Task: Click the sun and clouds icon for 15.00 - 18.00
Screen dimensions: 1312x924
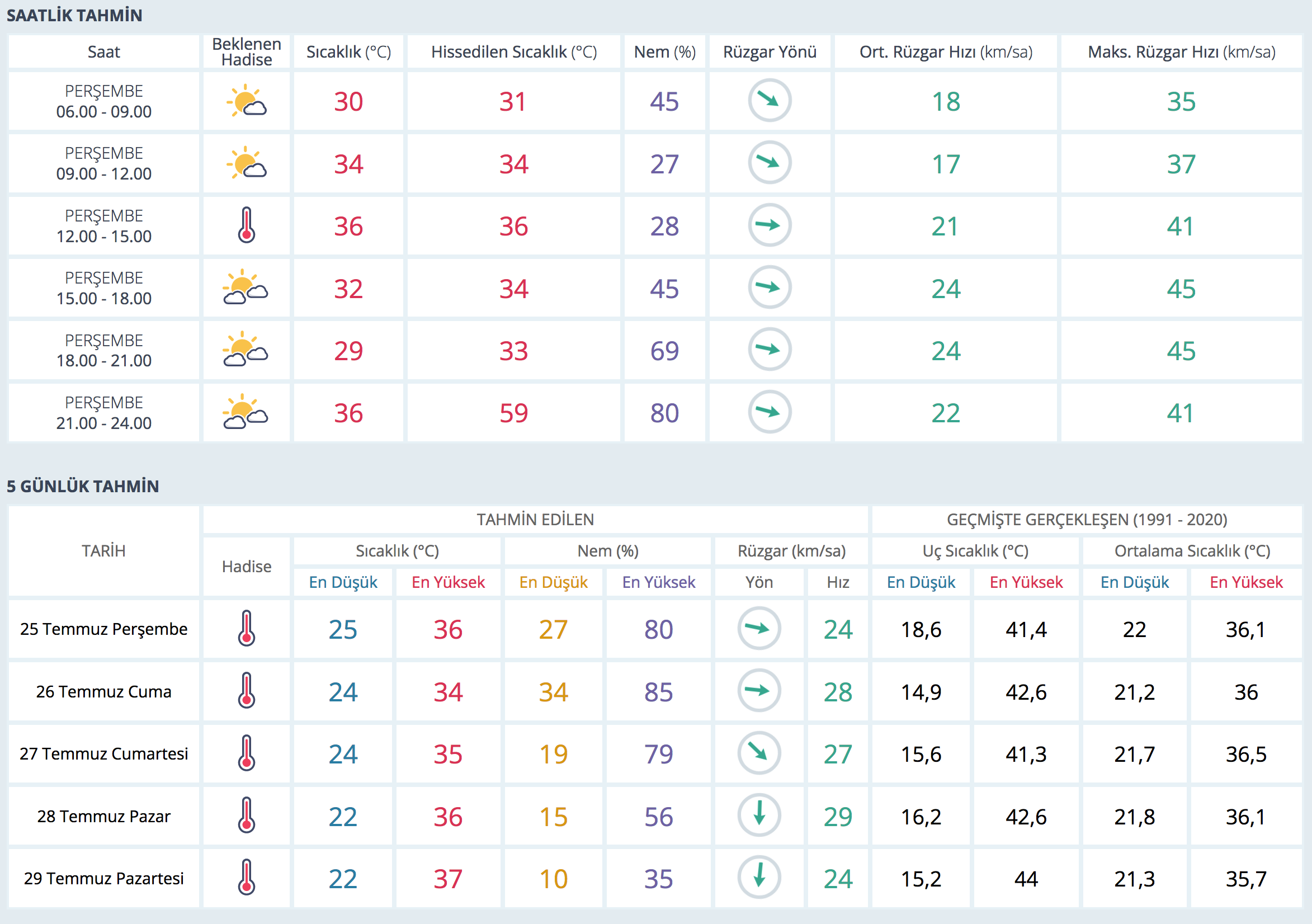Action: tap(246, 287)
